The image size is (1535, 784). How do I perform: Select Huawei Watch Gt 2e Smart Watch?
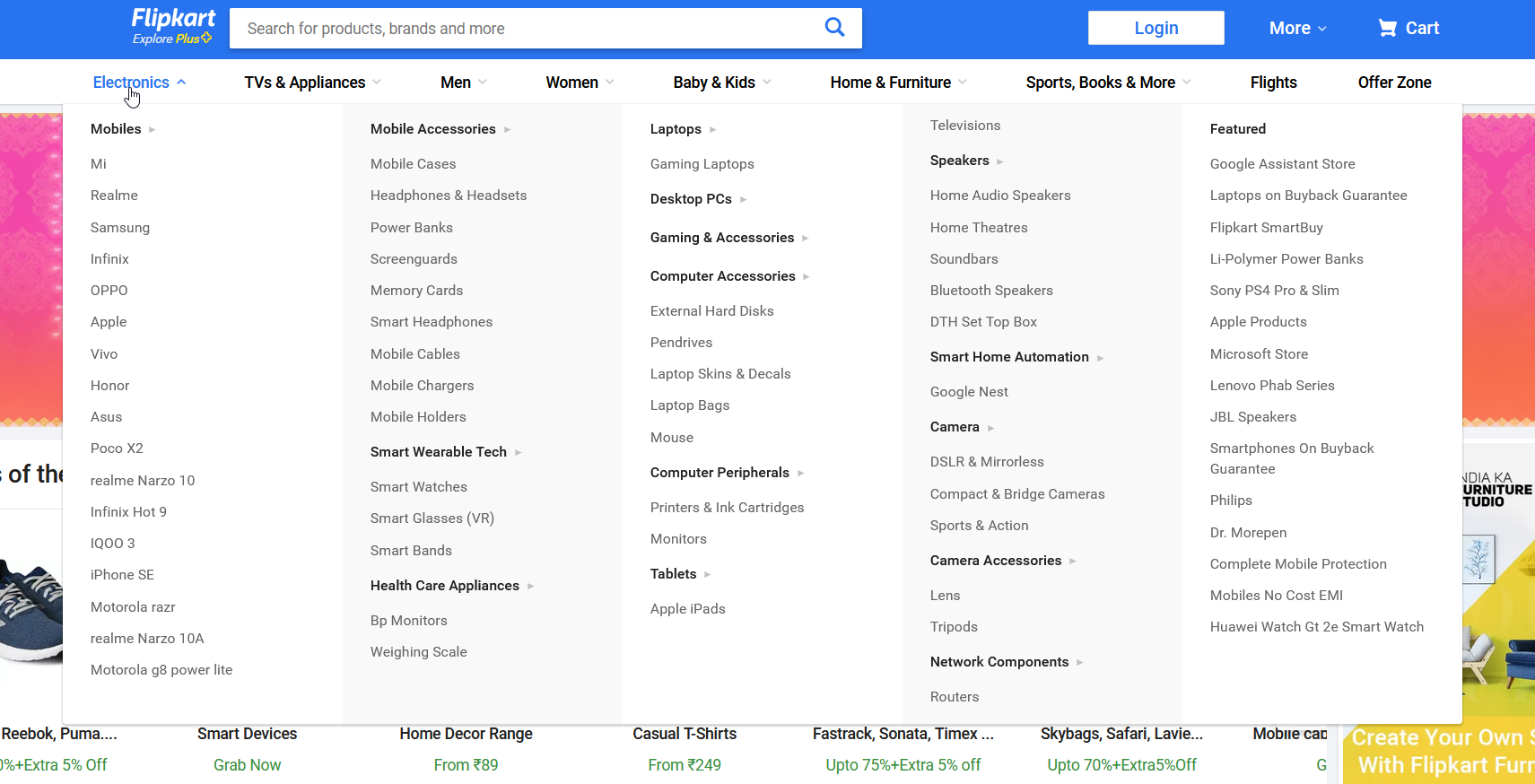[x=1317, y=627]
